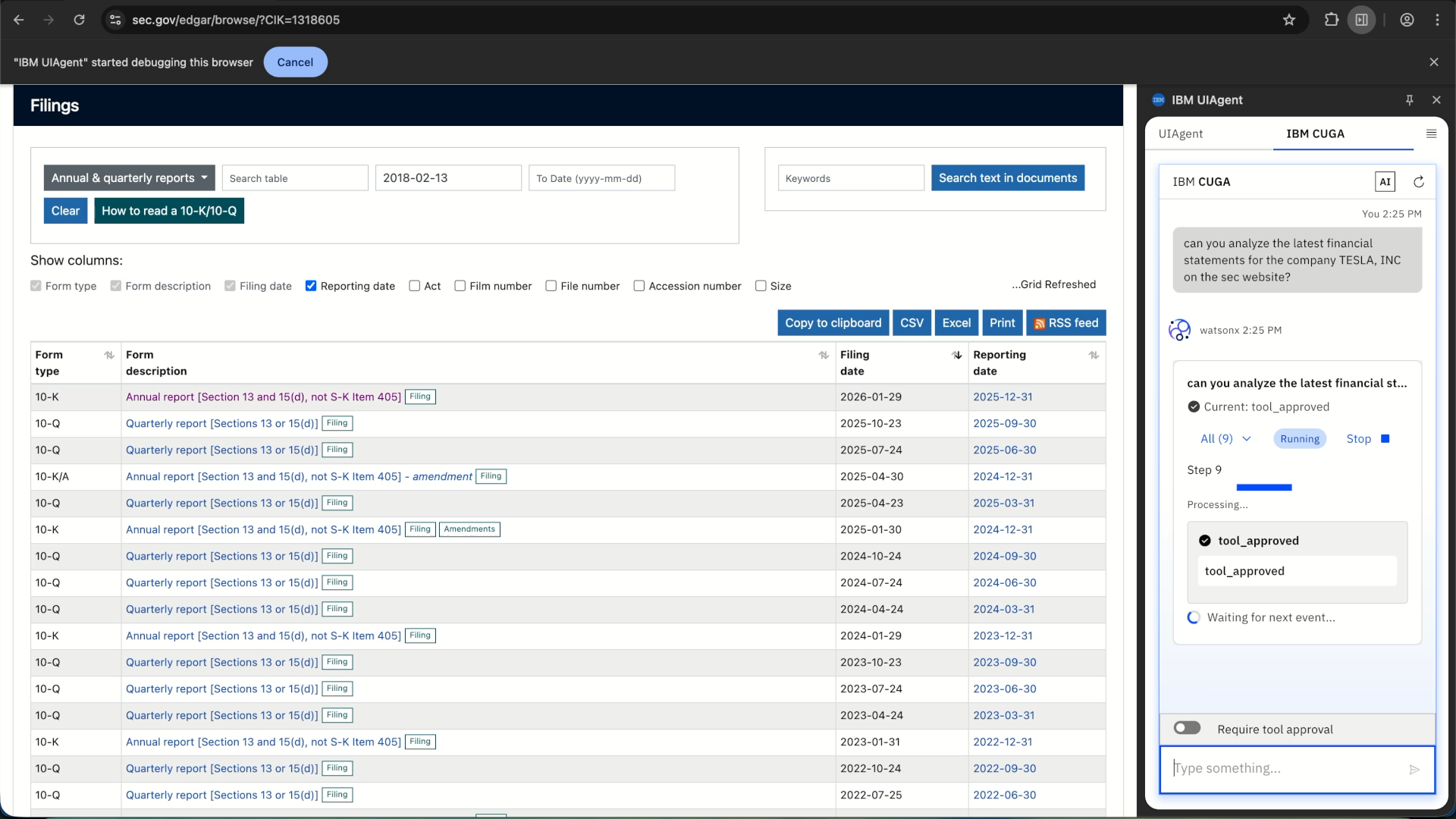This screenshot has height=819, width=1456.
Task: Click the From Date field showing 2018-02-13
Action: 448,178
